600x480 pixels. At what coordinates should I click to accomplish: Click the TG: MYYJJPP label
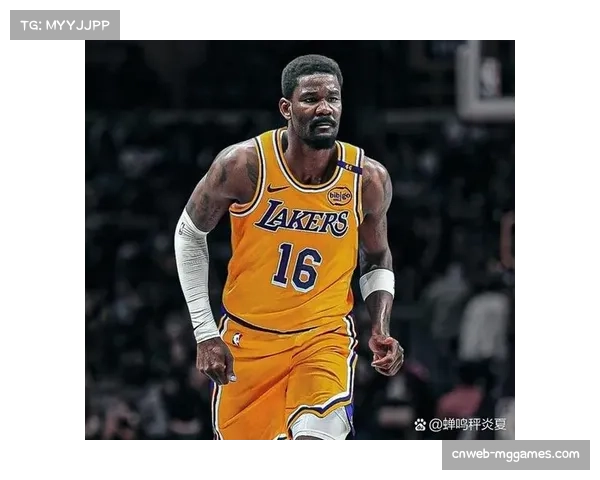(x=64, y=25)
